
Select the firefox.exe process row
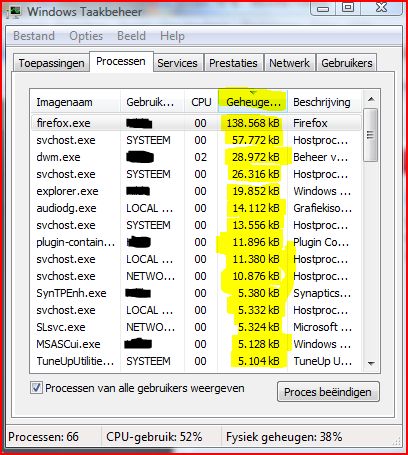tap(196, 123)
